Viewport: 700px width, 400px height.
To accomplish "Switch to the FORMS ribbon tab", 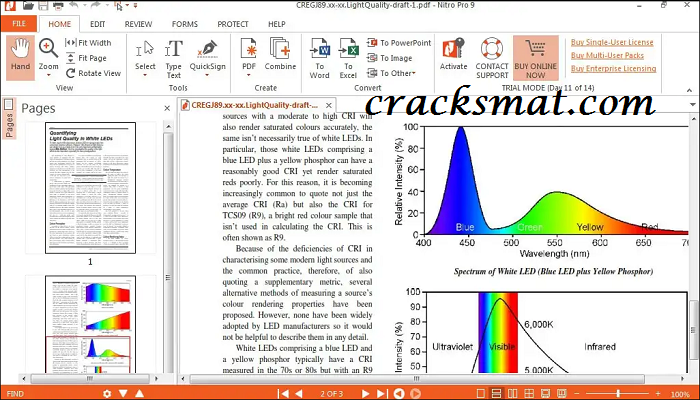I will pyautogui.click(x=184, y=24).
